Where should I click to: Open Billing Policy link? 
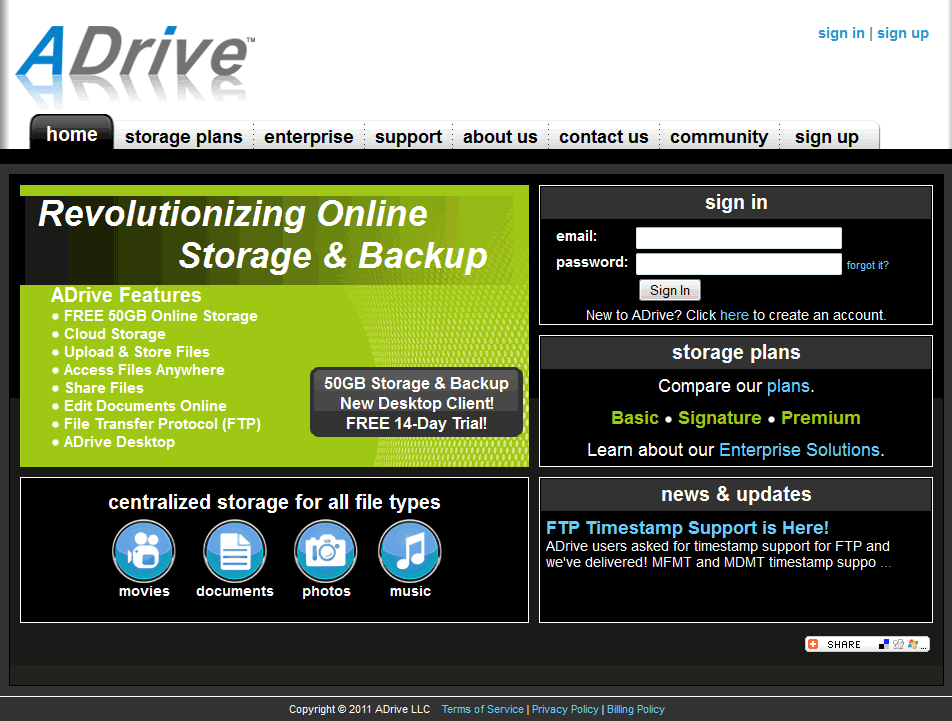pos(636,709)
